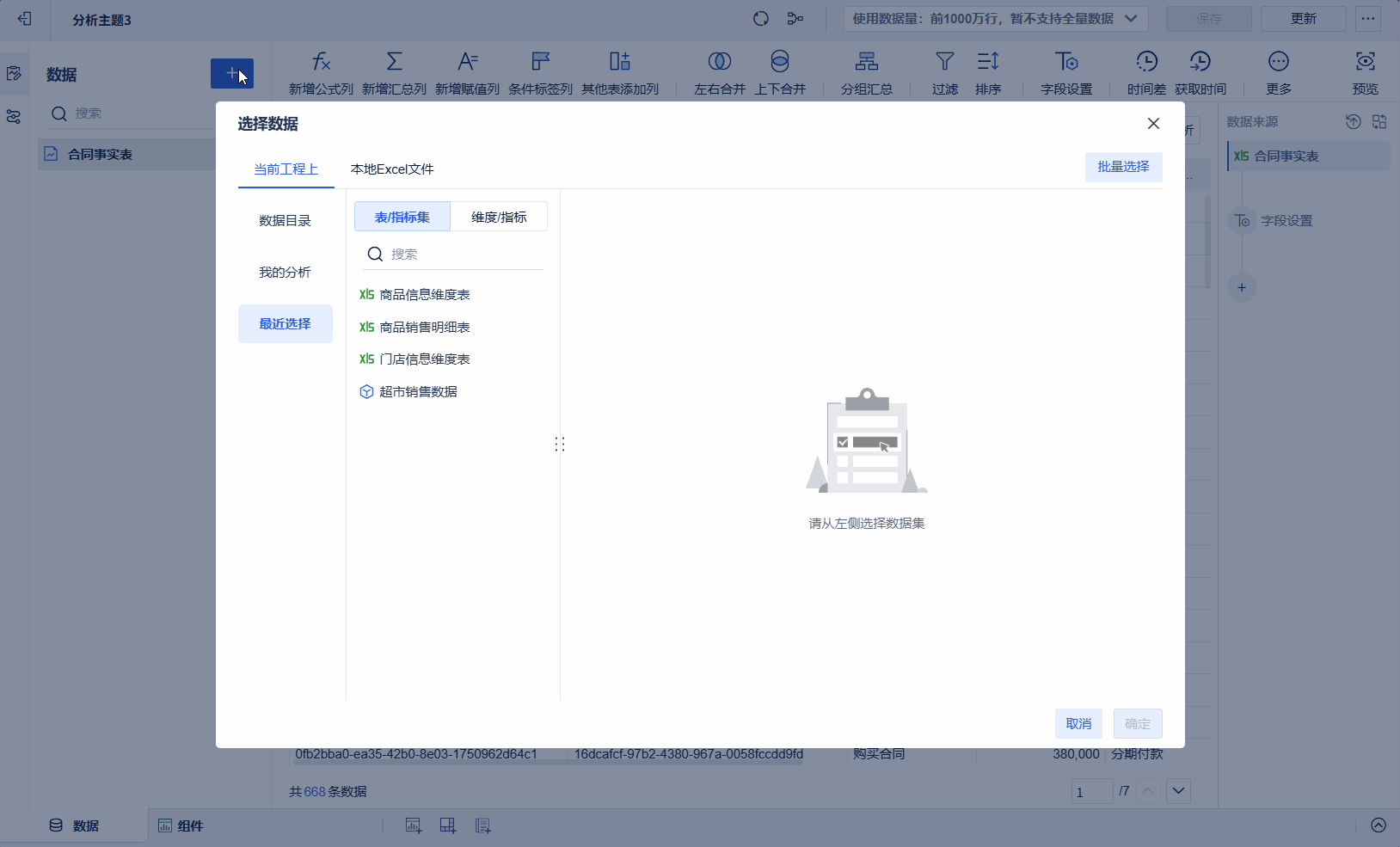Click the refresh circle icon in top bar
Viewport: 1400px width, 847px height.
(761, 19)
